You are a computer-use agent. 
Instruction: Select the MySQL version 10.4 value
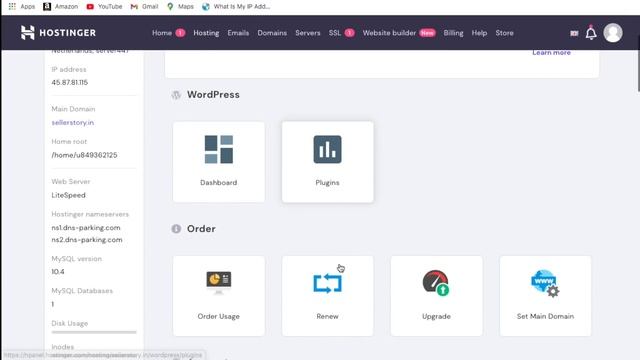58,272
